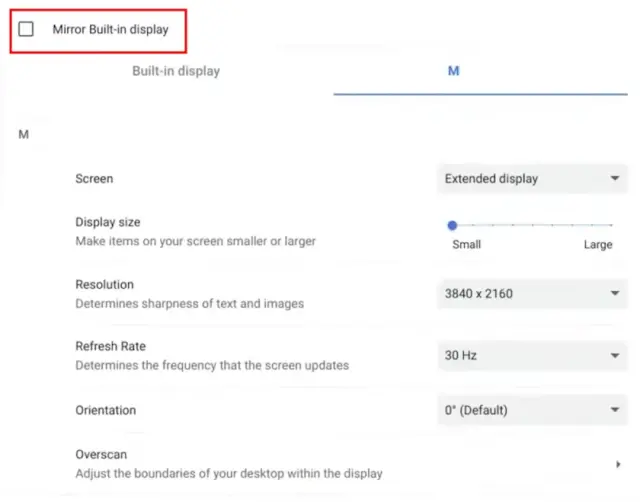Viewport: 640px width, 502px height.
Task: Set Display size slider to the Large end
Action: pos(611,225)
